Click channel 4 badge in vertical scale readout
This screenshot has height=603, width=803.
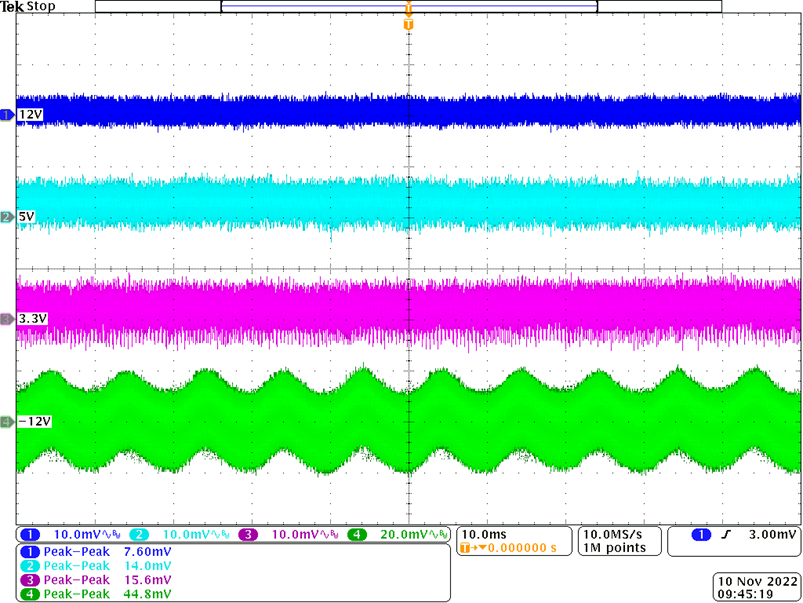point(357,534)
